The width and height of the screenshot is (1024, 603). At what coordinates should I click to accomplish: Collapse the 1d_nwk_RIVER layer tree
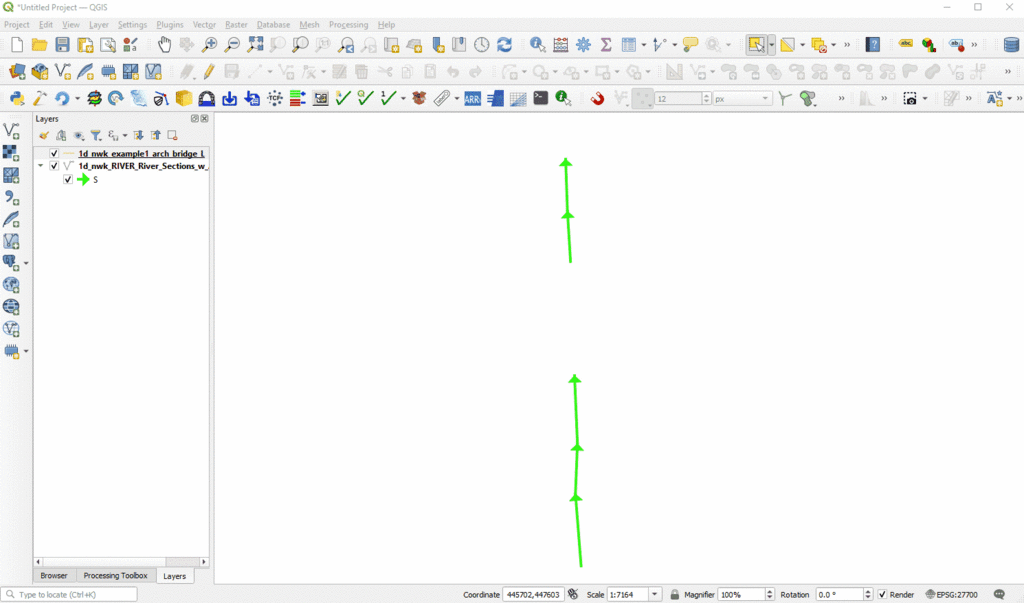pos(41,166)
